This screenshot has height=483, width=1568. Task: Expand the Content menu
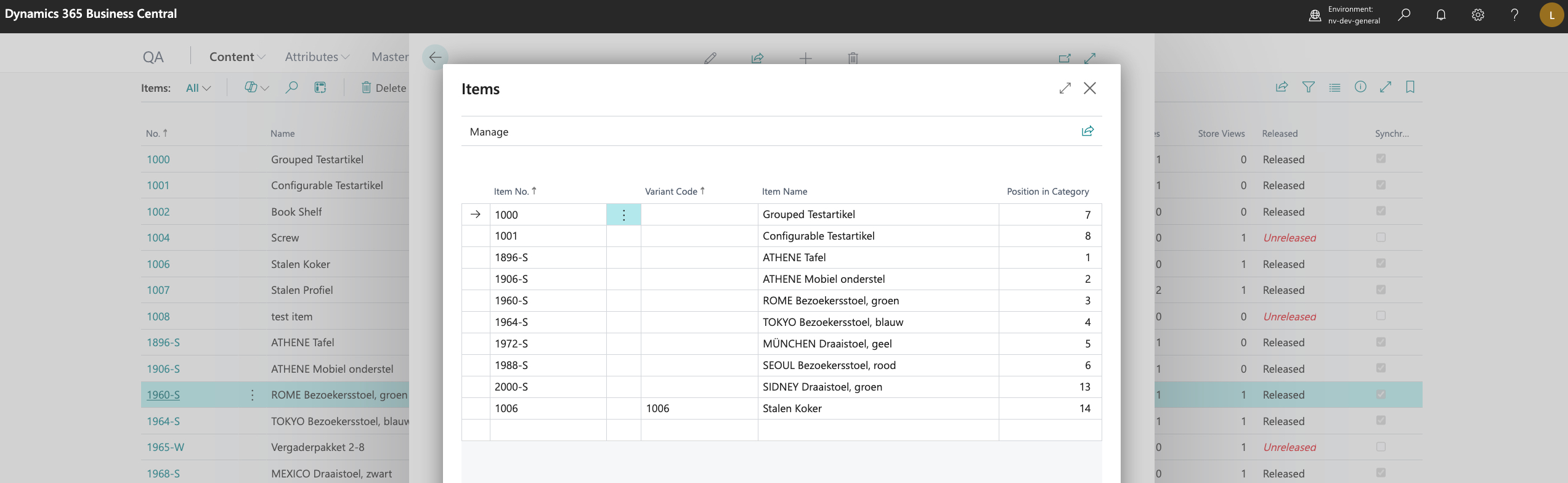point(237,57)
